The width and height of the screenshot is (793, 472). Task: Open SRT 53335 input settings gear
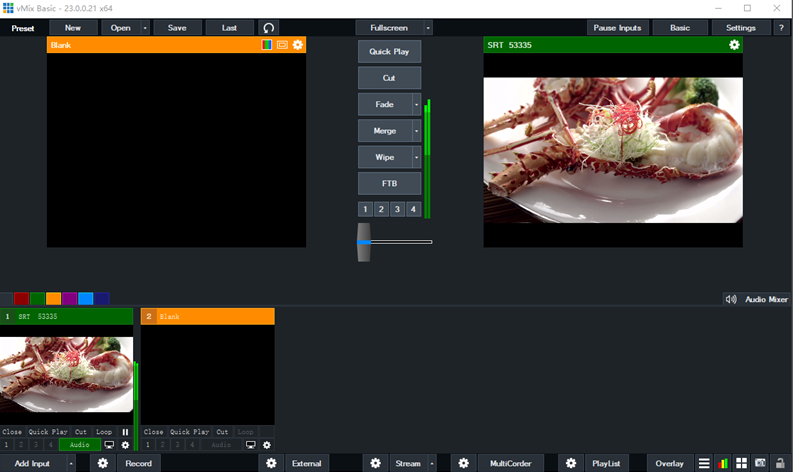point(125,445)
